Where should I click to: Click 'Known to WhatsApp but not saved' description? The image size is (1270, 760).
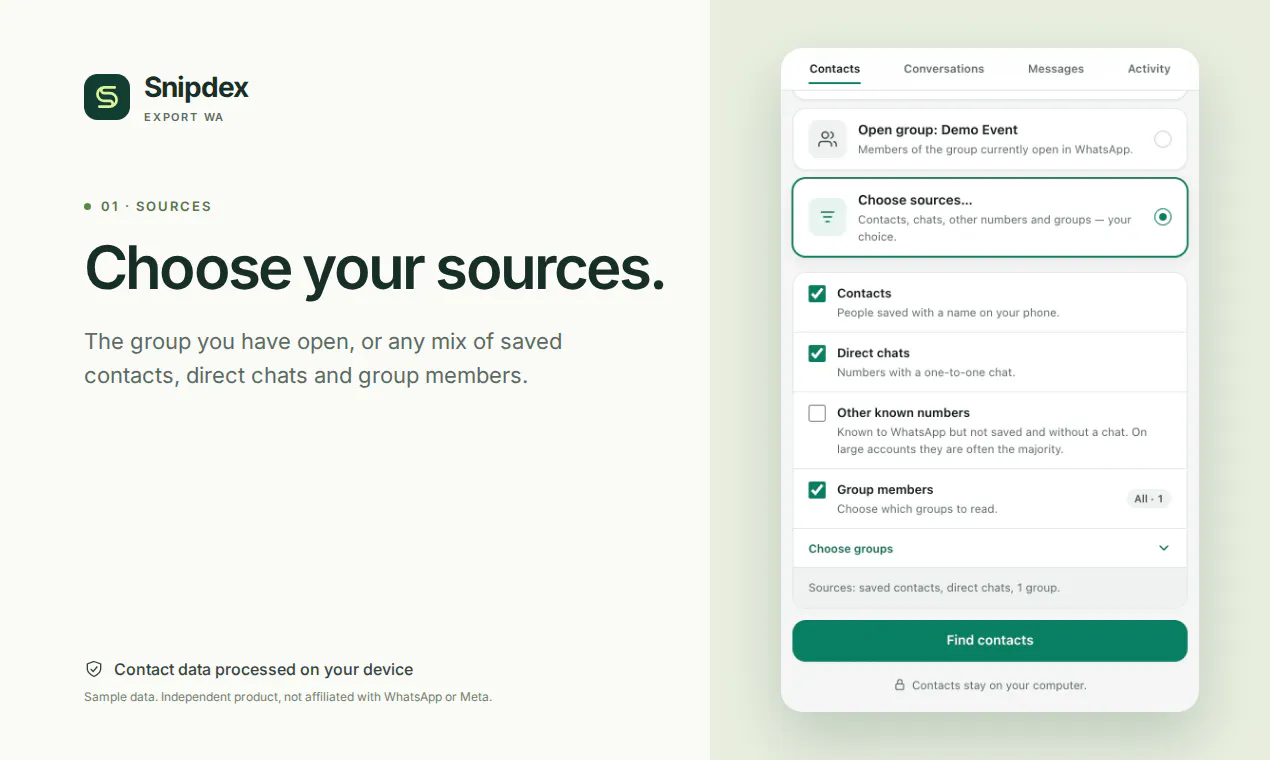[992, 441]
